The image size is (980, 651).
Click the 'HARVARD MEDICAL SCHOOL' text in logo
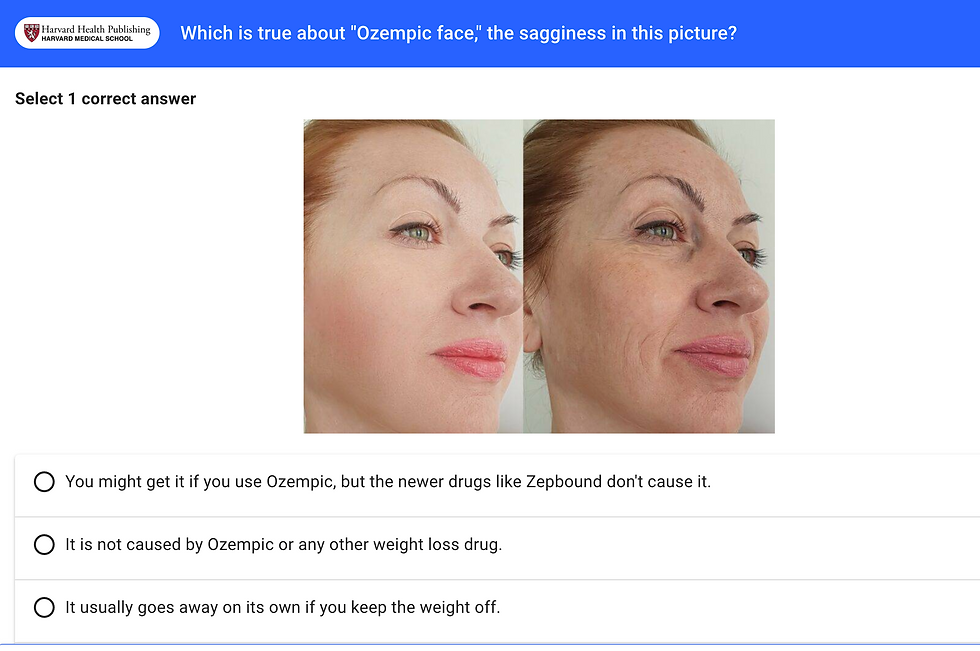pos(87,39)
